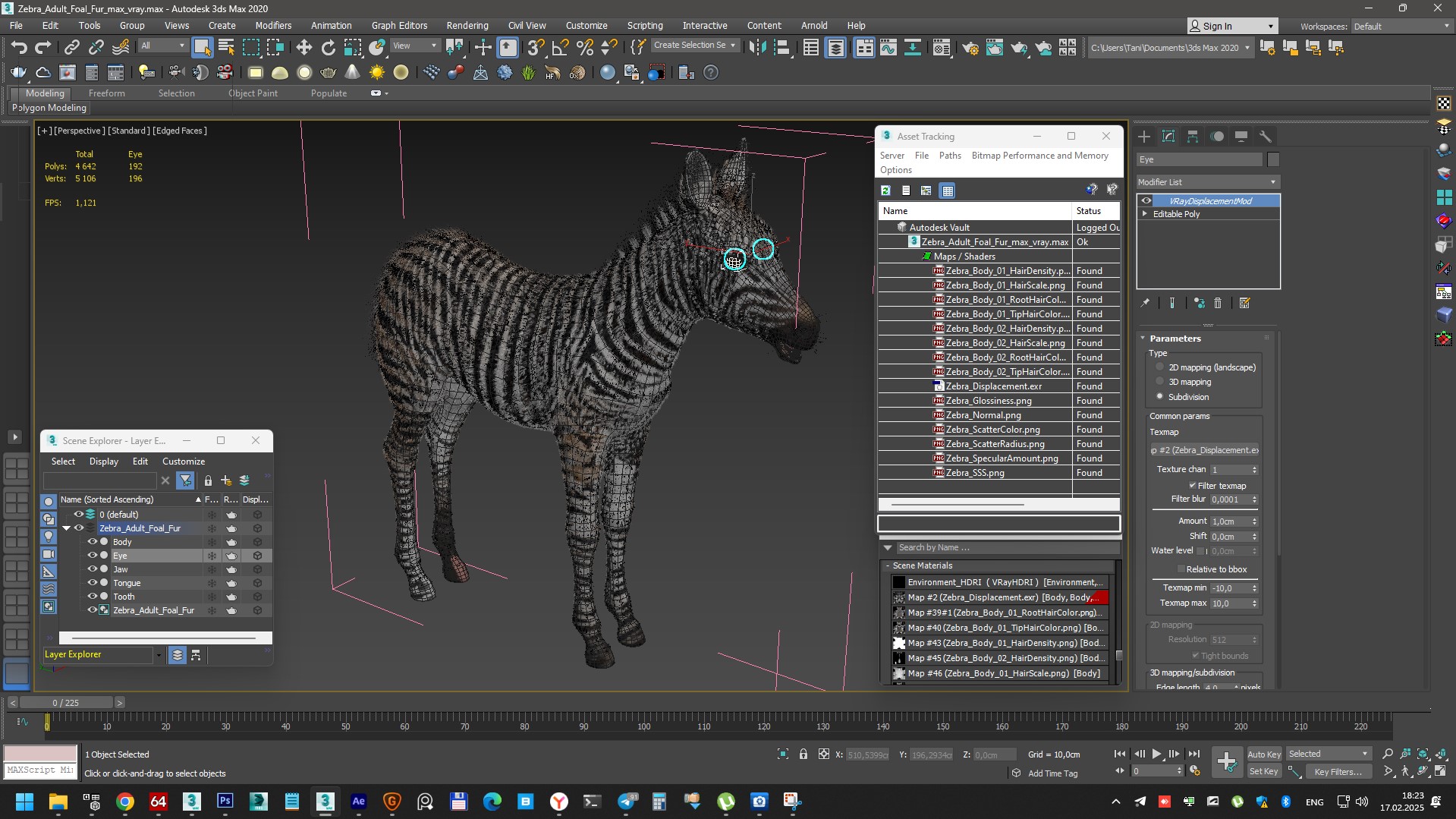Hide the Body layer item

tap(93, 542)
